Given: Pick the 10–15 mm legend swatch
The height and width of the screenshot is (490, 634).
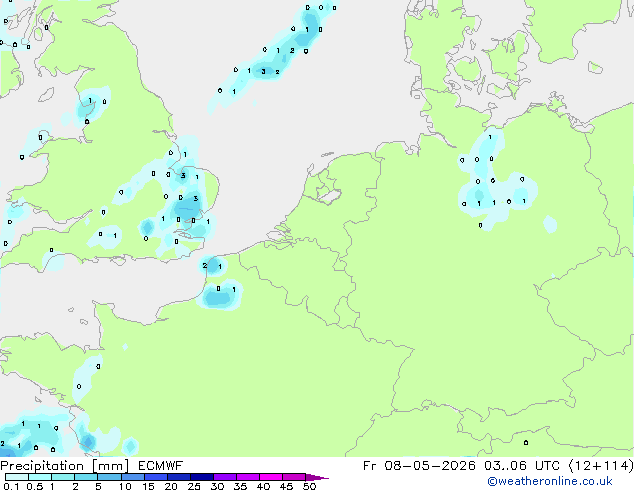Looking at the screenshot, I should click(133, 477).
